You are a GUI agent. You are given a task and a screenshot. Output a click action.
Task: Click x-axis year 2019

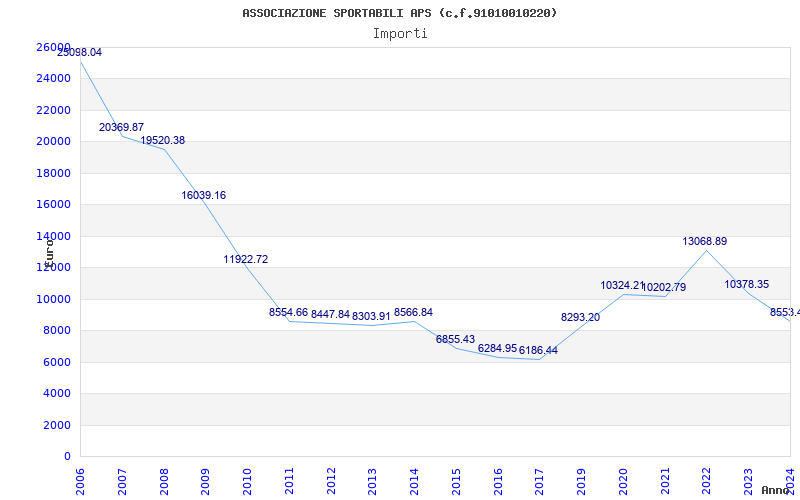[582, 481]
